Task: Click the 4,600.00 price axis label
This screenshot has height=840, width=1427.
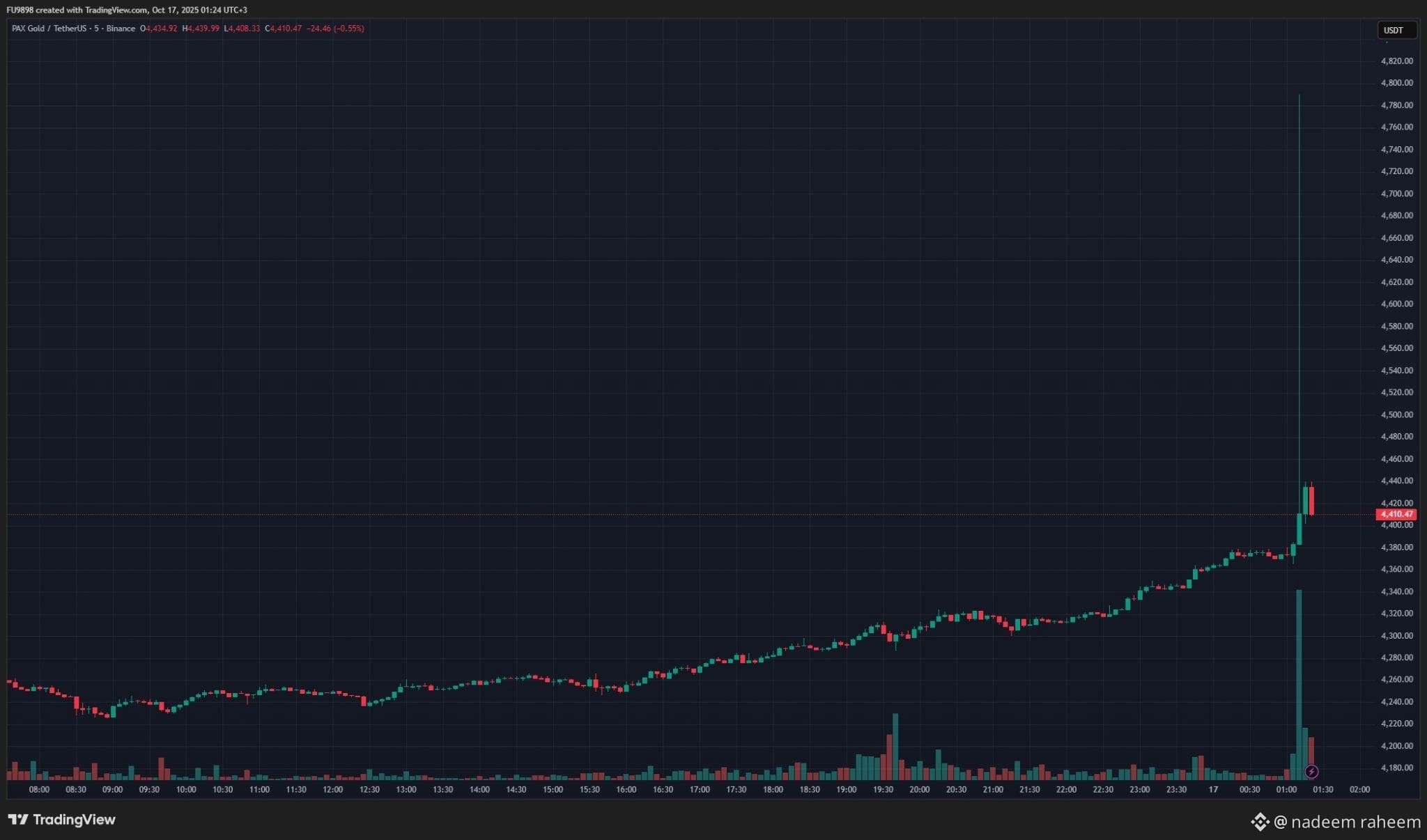Action: tap(1396, 304)
